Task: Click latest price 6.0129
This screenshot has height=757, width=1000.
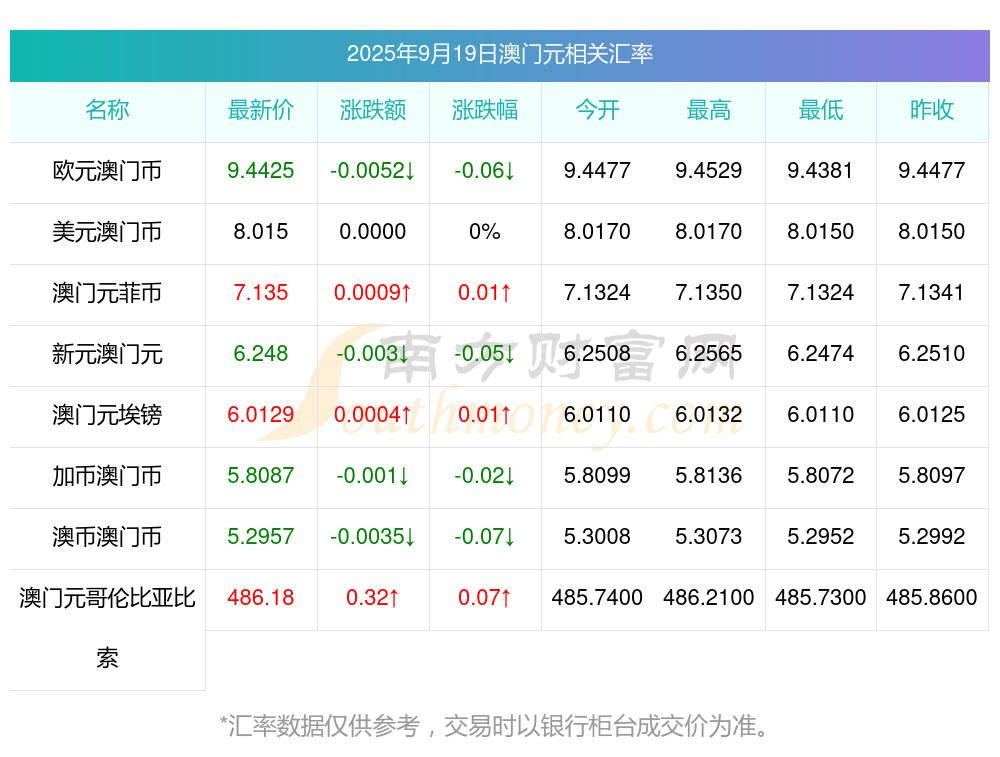Action: [261, 414]
